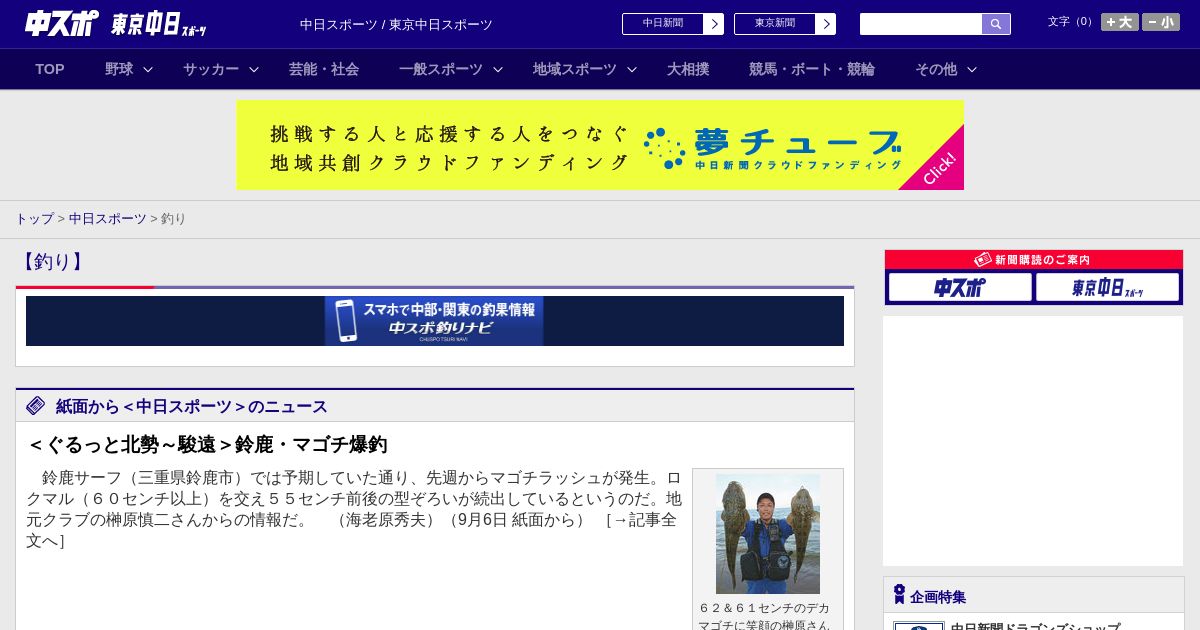This screenshot has width=1200, height=630.
Task: Click the Chunichi Sports logo in the header
Action: tap(62, 23)
